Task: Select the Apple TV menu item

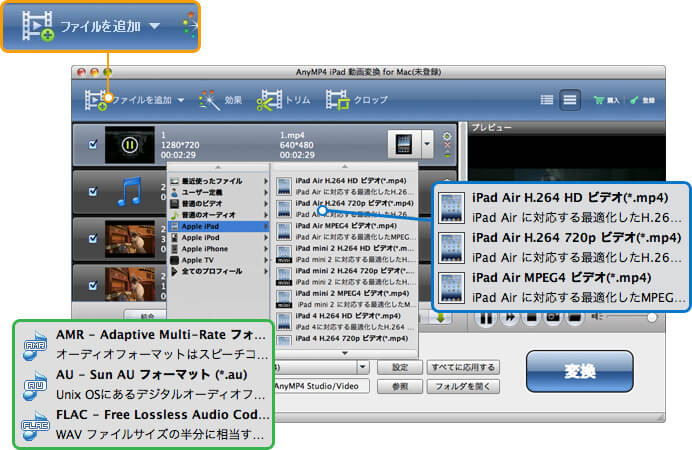Action: (x=219, y=260)
